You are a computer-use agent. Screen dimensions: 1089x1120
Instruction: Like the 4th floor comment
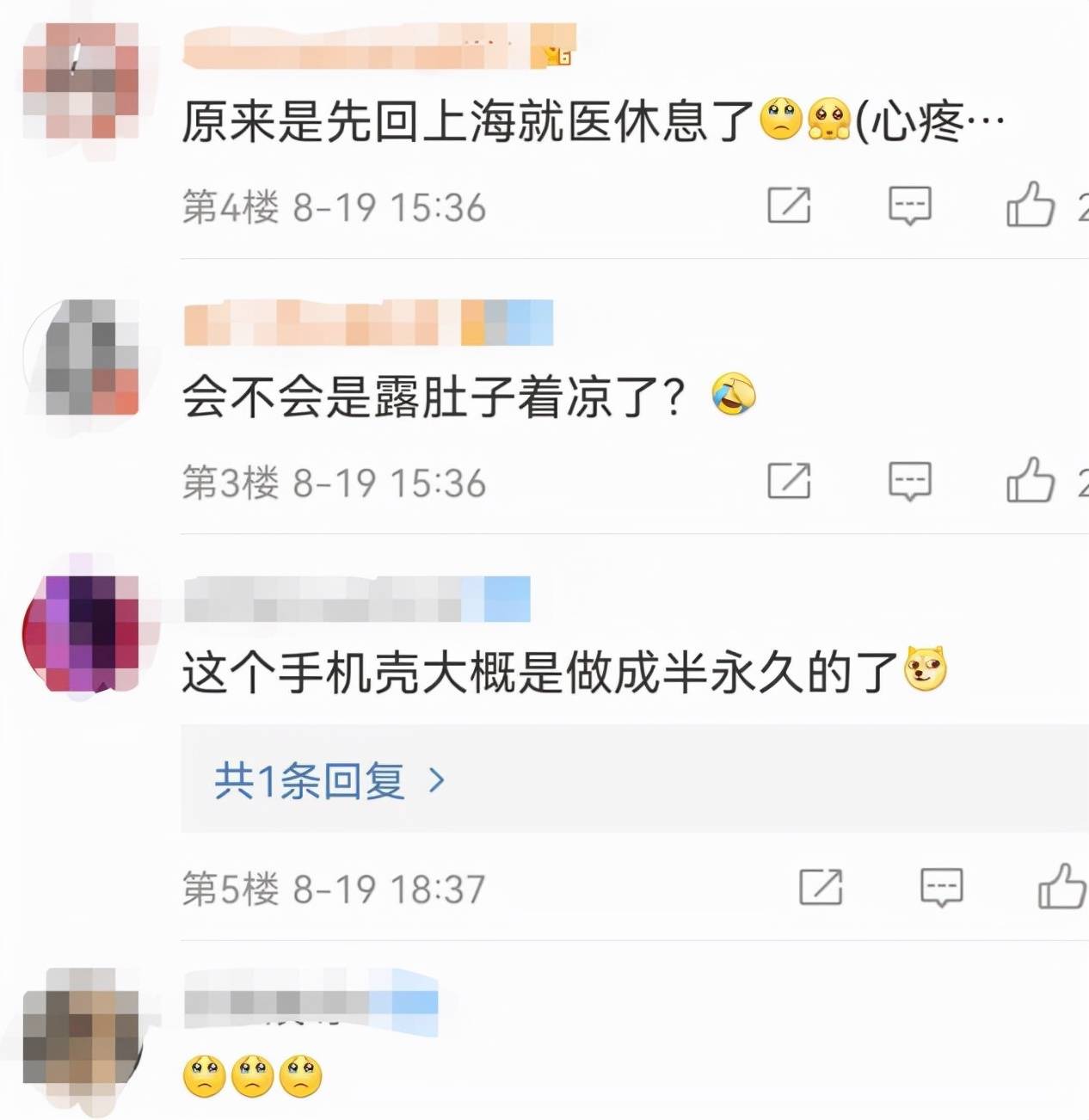click(1030, 205)
